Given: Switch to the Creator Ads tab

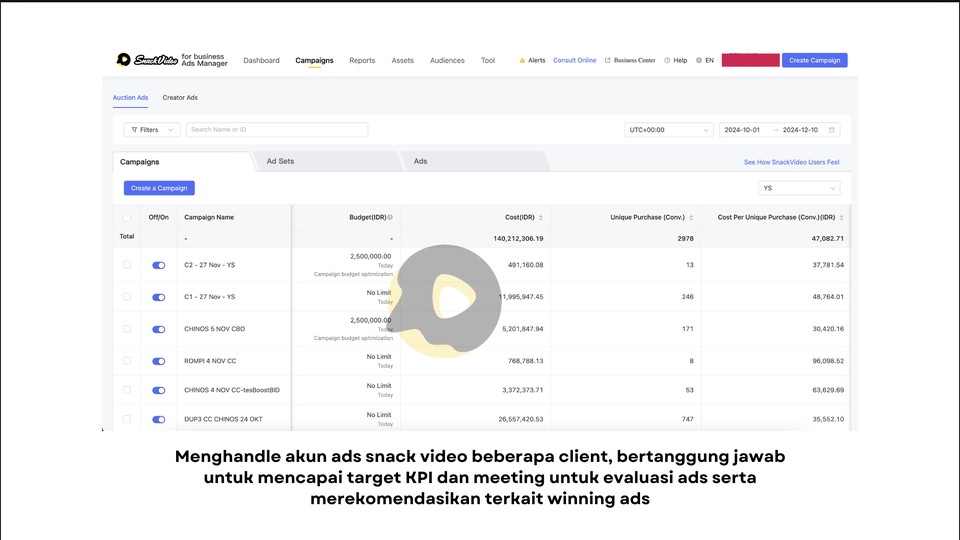Looking at the screenshot, I should [180, 97].
